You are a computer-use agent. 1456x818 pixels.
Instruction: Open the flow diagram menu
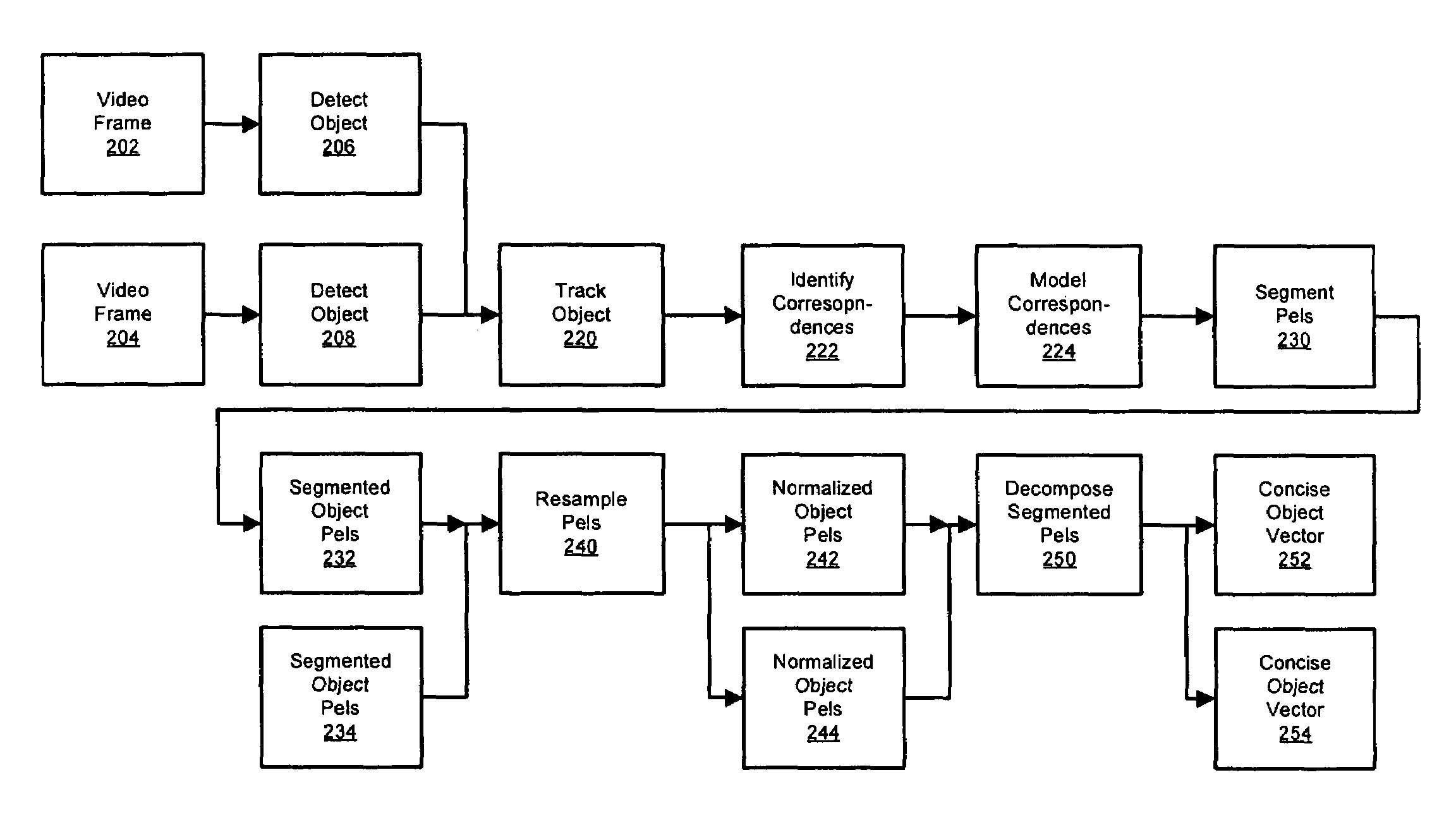coord(728,409)
